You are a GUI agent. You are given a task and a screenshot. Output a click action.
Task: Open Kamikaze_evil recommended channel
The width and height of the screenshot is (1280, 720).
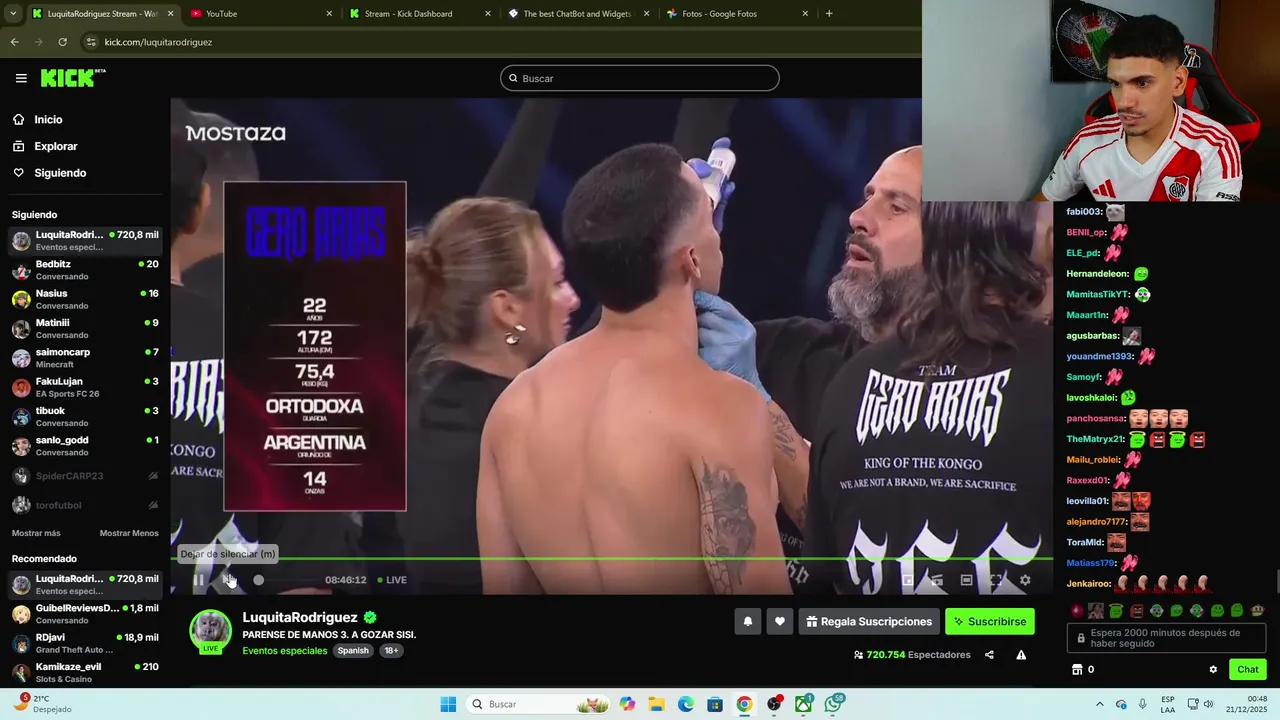coord(85,672)
